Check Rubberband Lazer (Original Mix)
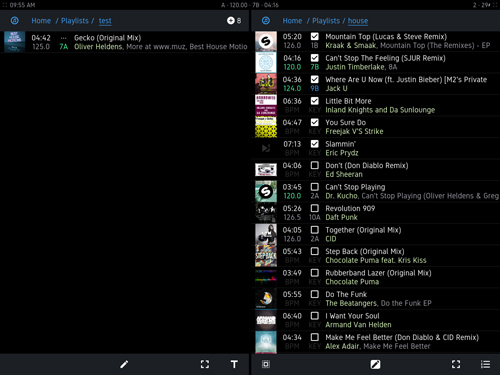This screenshot has height=375, width=500. (314, 273)
